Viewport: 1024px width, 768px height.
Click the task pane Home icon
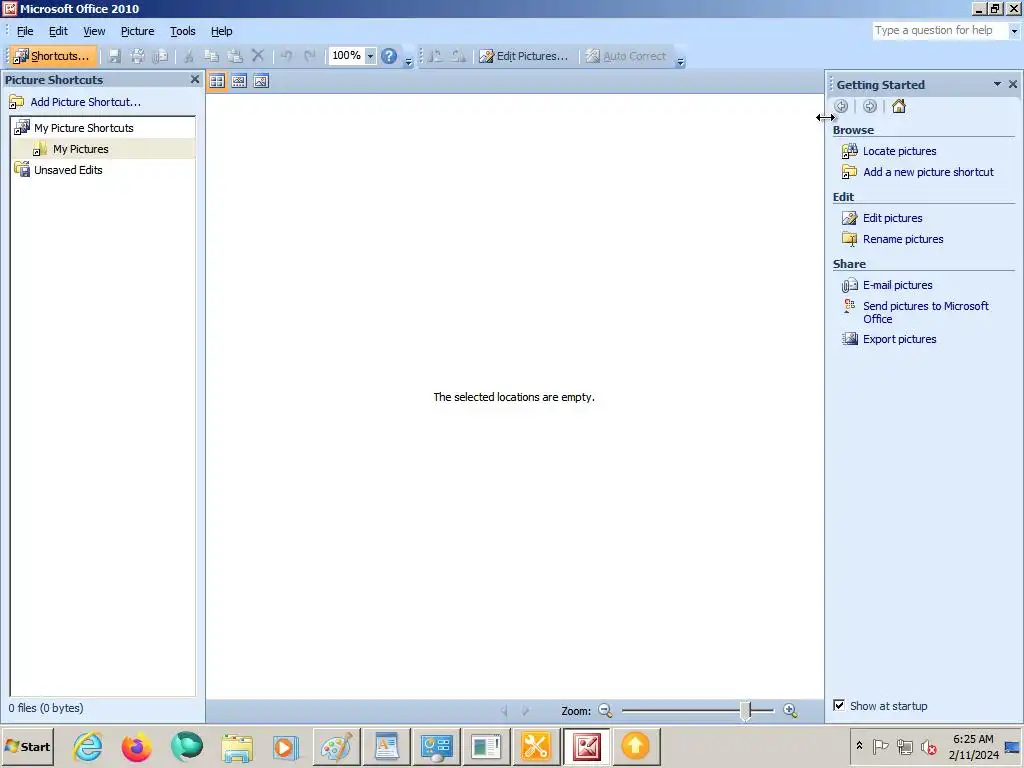pyautogui.click(x=899, y=106)
